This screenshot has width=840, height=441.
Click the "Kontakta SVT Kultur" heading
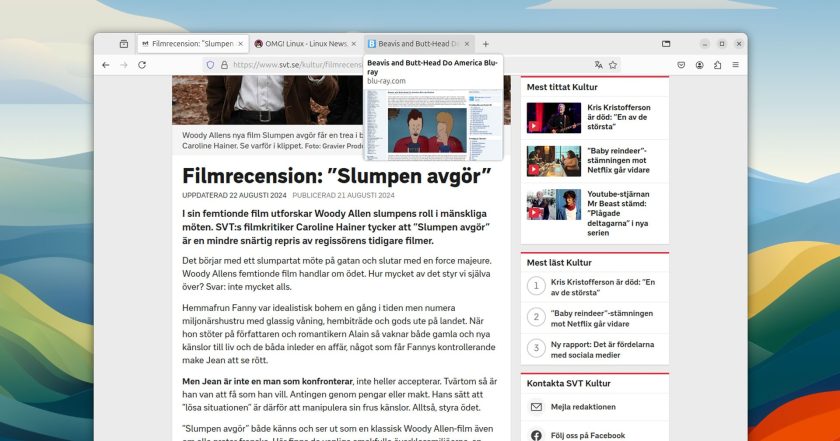(568, 383)
